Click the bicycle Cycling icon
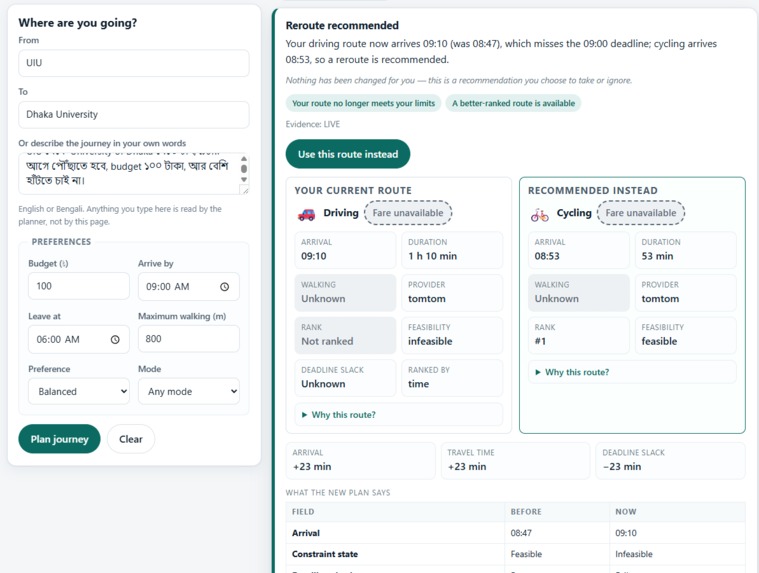The width and height of the screenshot is (759, 573). pos(539,214)
